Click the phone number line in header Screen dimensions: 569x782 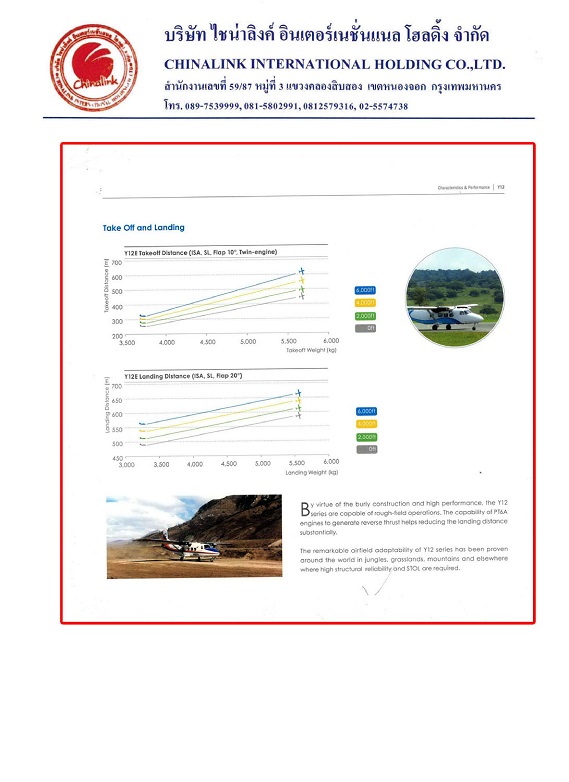point(286,106)
